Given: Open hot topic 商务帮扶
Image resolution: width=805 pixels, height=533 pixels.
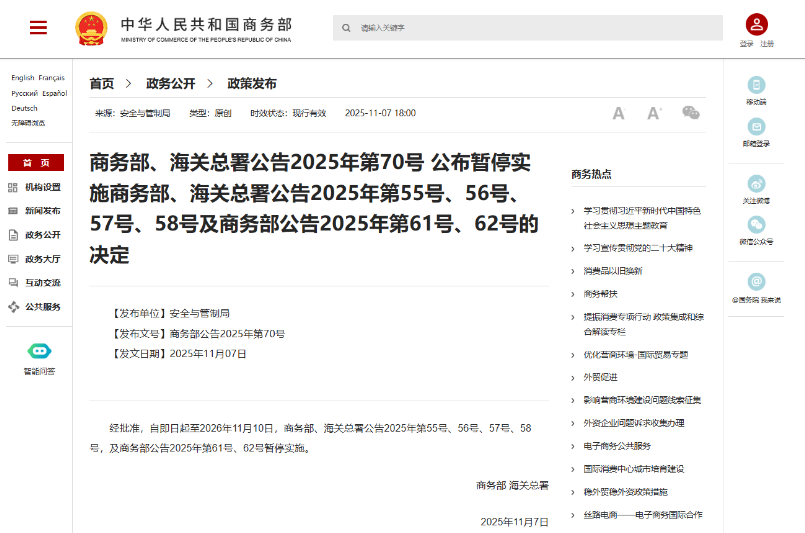Looking at the screenshot, I should [600, 294].
